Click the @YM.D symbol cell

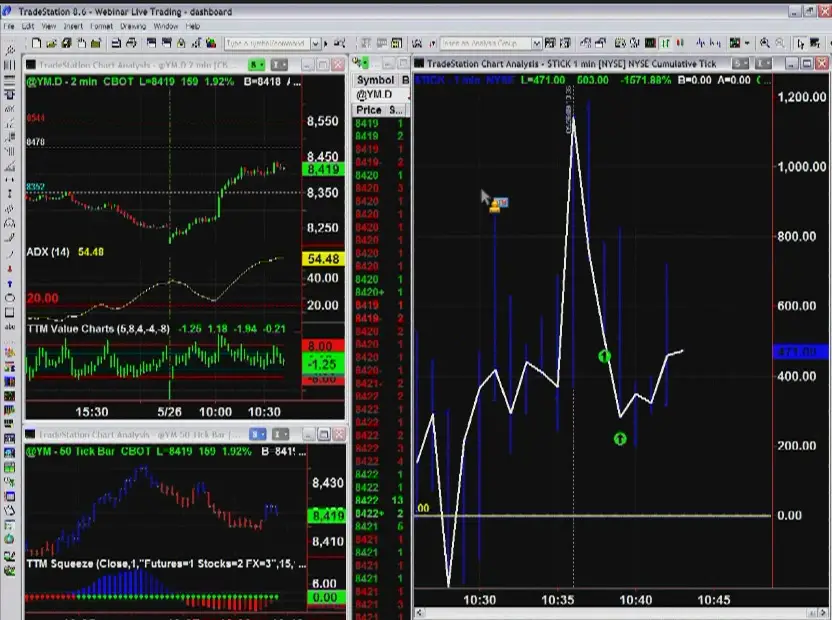pos(375,94)
